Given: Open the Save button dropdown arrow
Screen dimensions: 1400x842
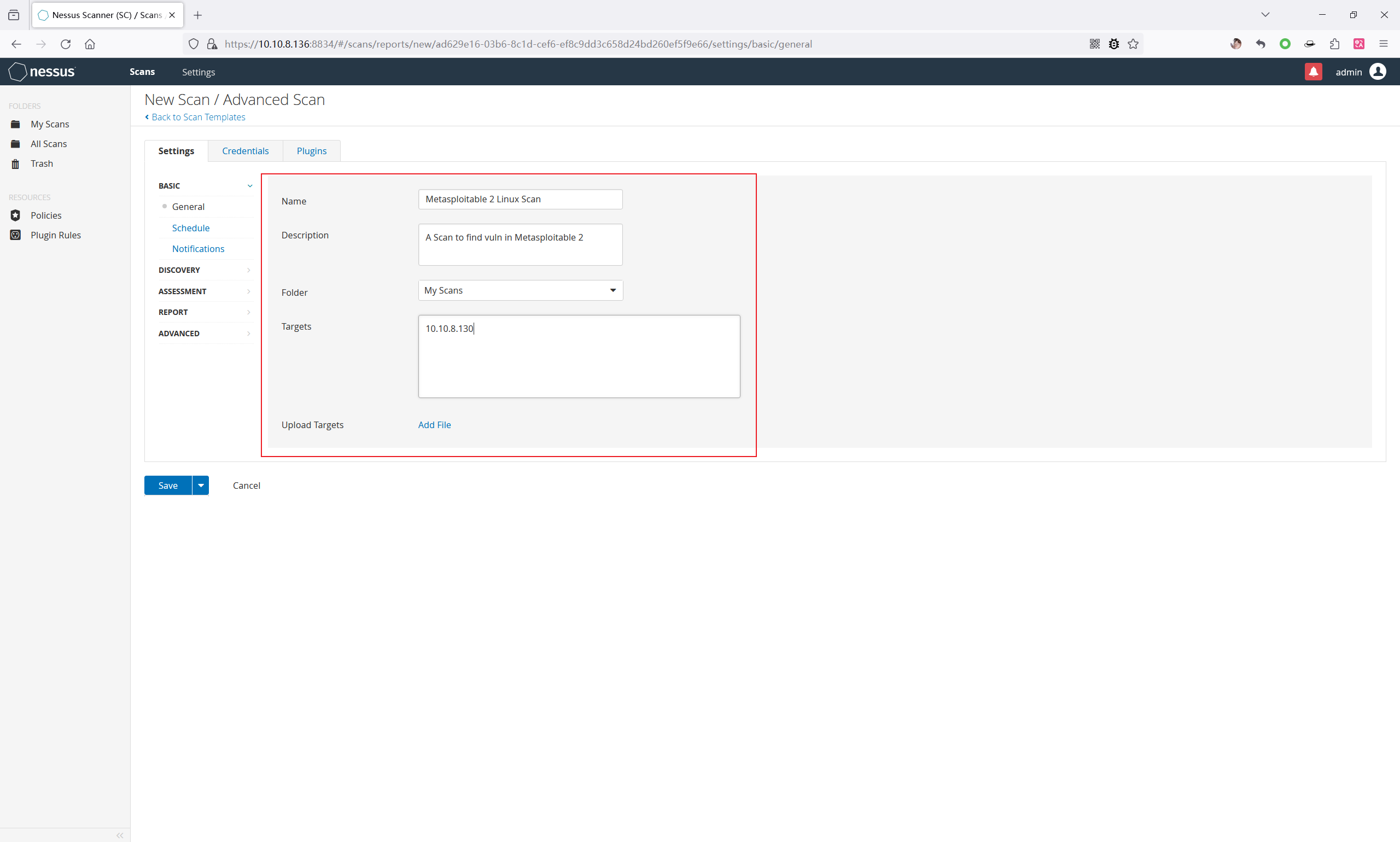Looking at the screenshot, I should click(x=201, y=486).
